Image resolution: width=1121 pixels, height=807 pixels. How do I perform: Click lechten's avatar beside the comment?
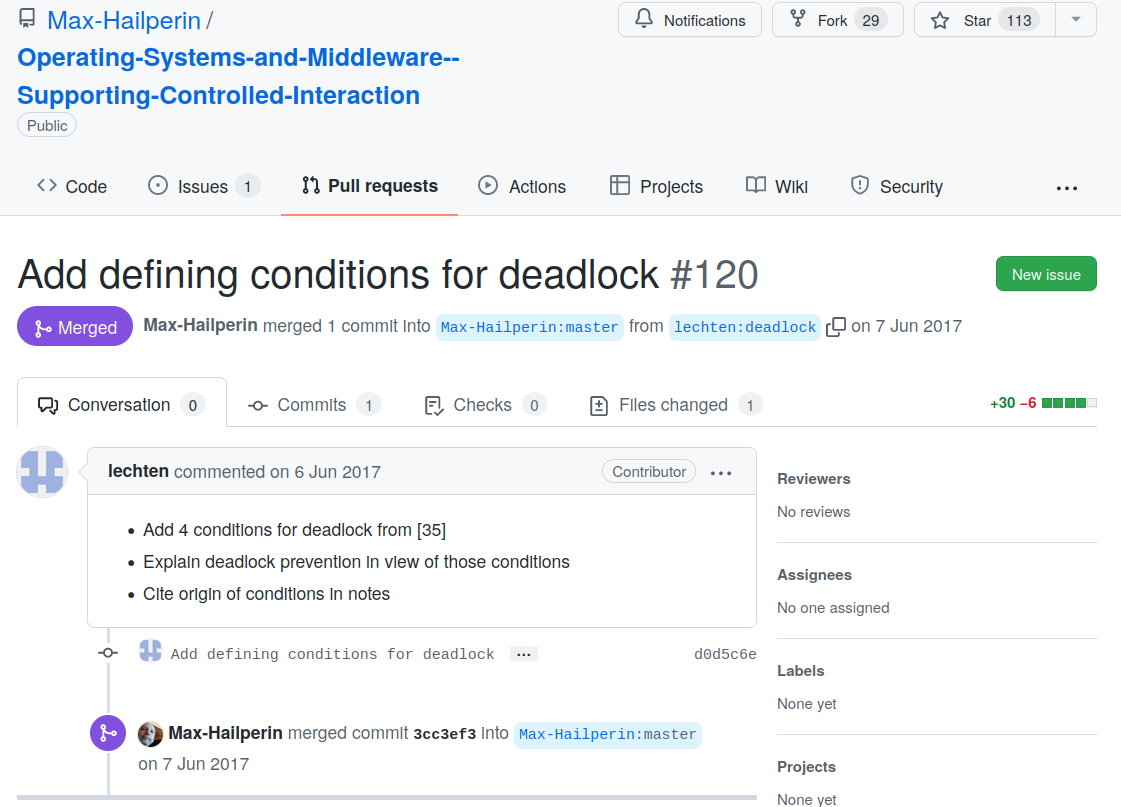[x=42, y=472]
